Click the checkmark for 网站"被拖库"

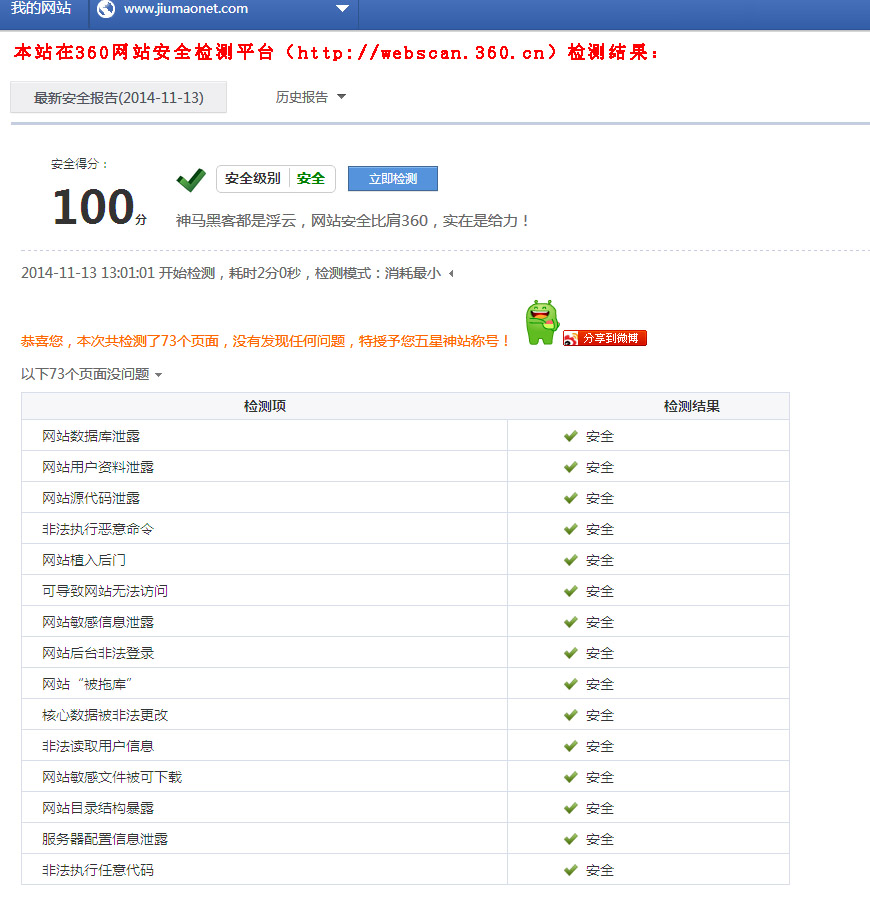[x=570, y=684]
